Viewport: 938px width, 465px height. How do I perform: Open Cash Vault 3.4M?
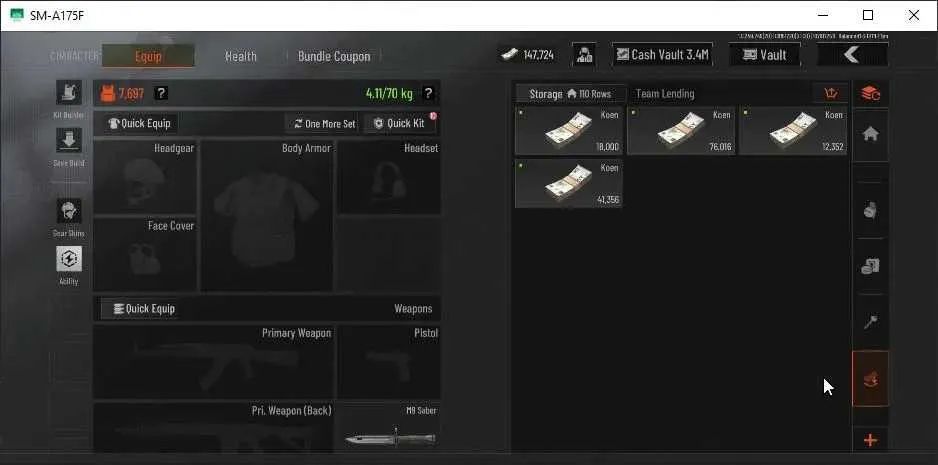pyautogui.click(x=663, y=55)
